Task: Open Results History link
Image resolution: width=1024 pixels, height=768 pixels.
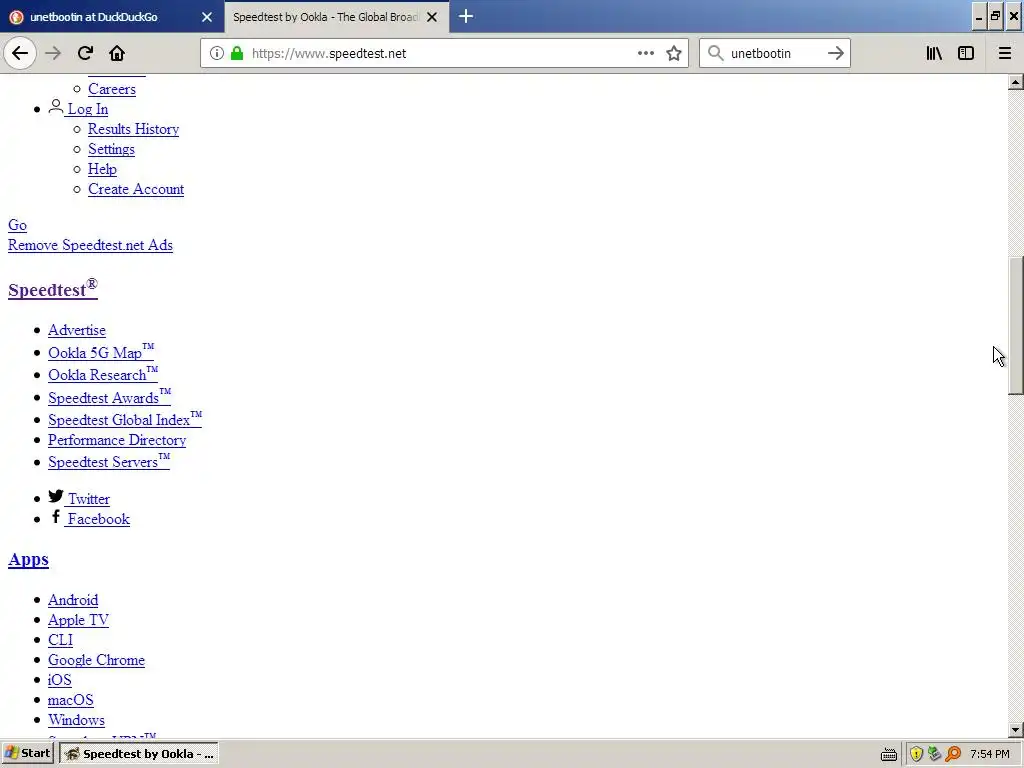Action: [133, 129]
